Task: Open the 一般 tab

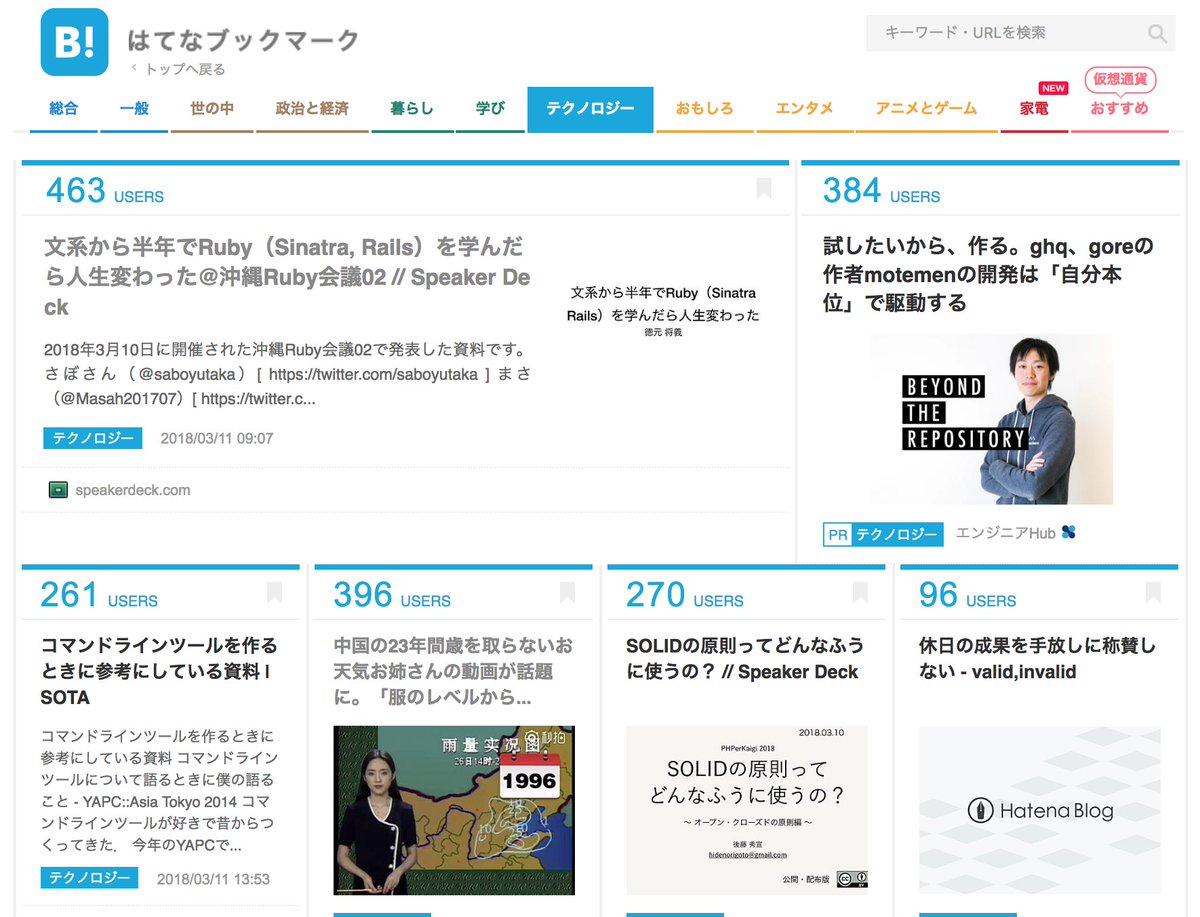Action: 134,108
